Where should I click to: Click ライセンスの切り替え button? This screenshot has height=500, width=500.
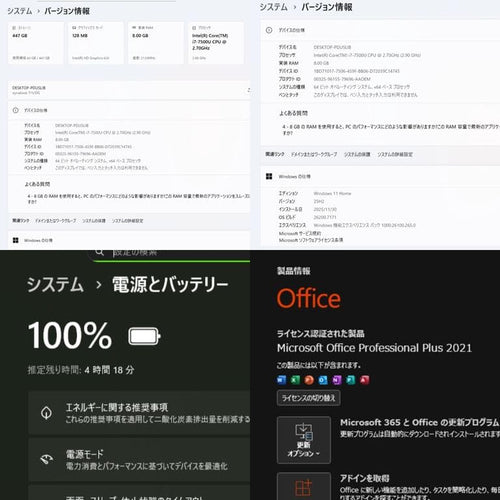pyautogui.click(x=308, y=398)
